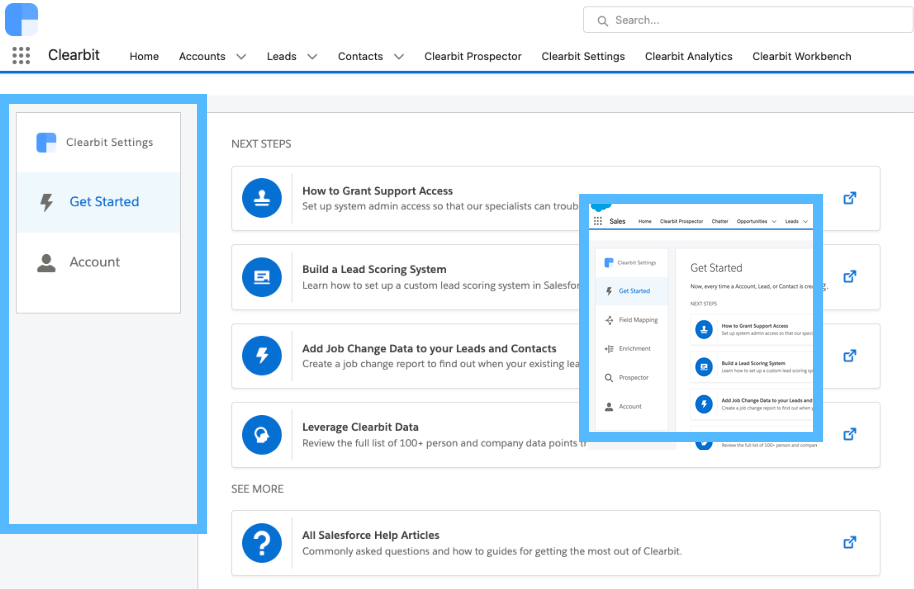The height and width of the screenshot is (589, 914).
Task: Open All Salesforce Help Articles external link icon
Action: pyautogui.click(x=850, y=542)
